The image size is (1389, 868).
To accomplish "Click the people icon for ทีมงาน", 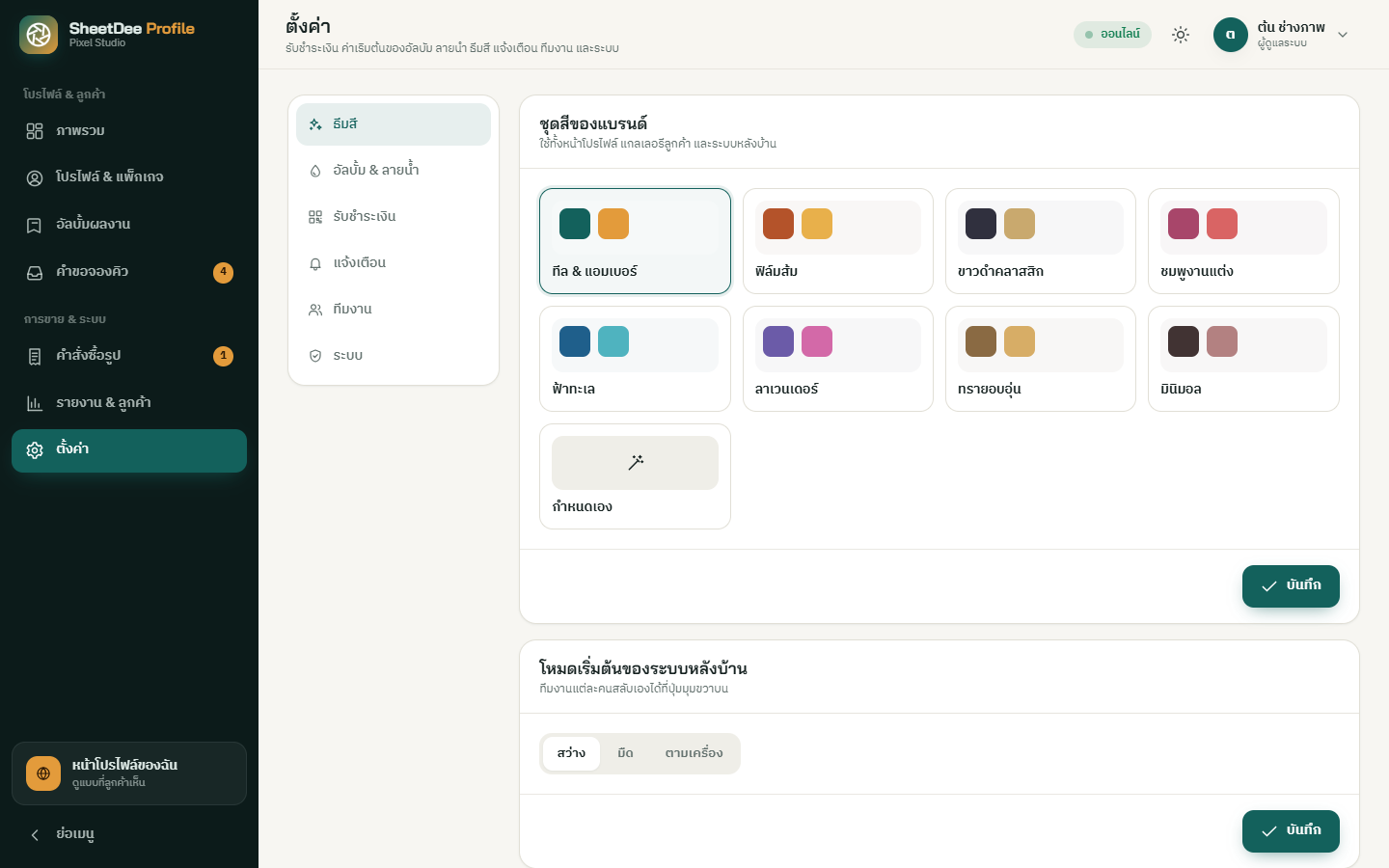I will 315,310.
